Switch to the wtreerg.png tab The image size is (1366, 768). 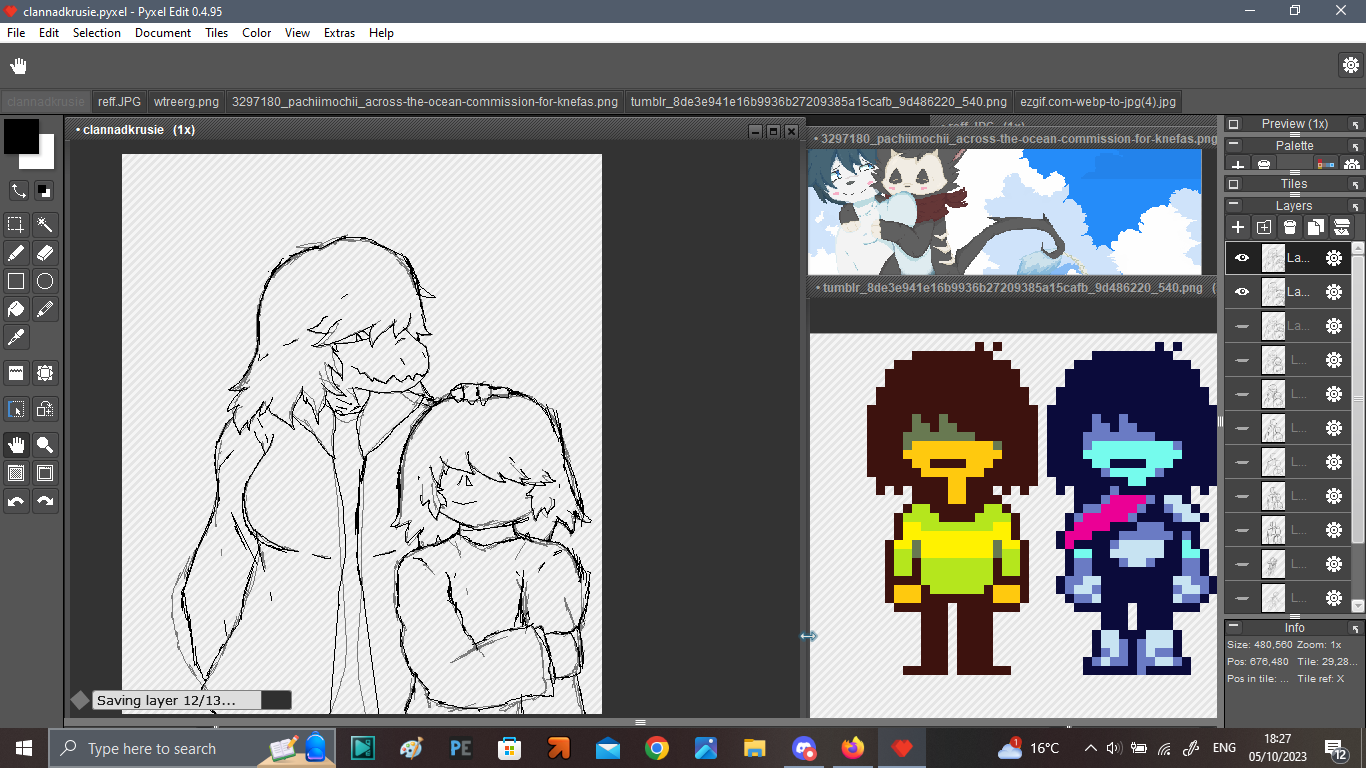186,102
